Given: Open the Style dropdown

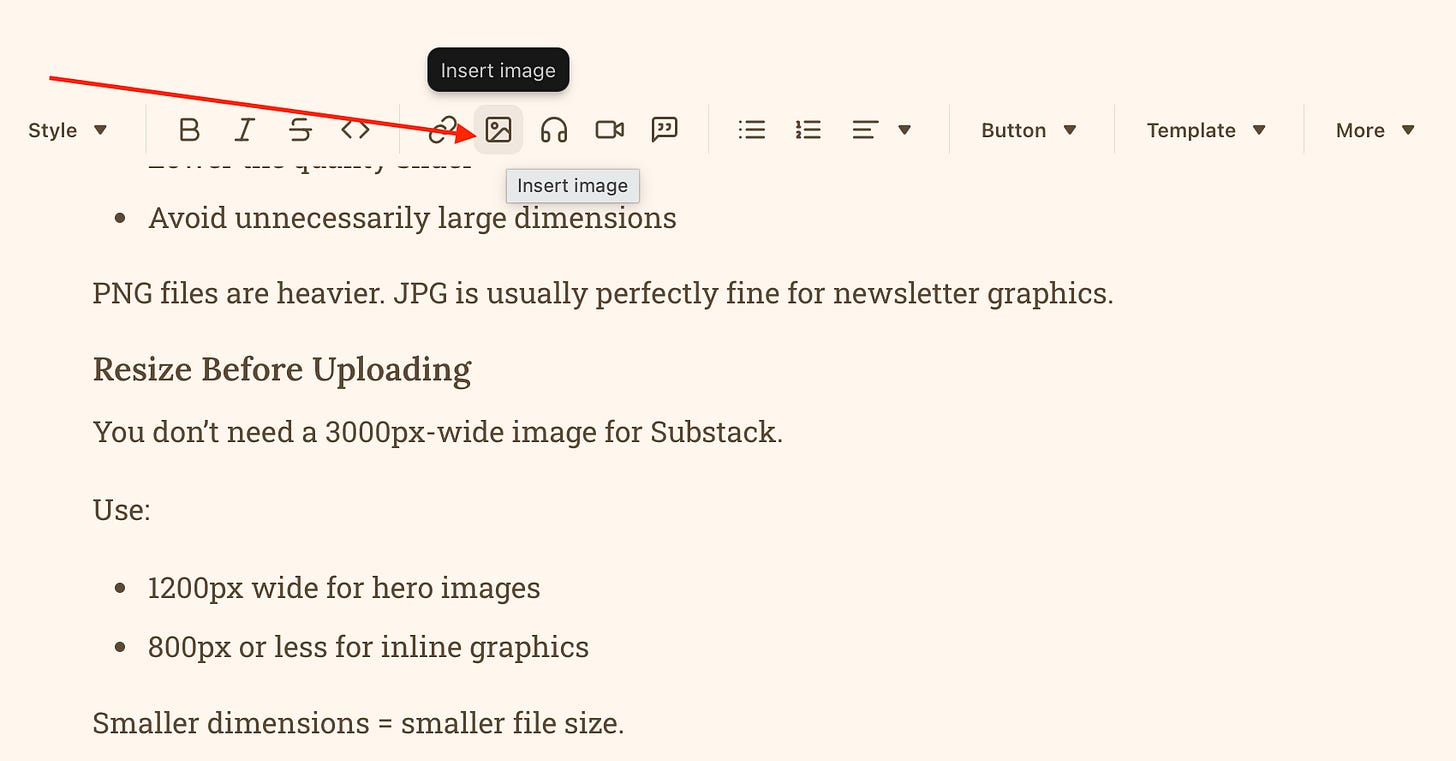Looking at the screenshot, I should (67, 130).
